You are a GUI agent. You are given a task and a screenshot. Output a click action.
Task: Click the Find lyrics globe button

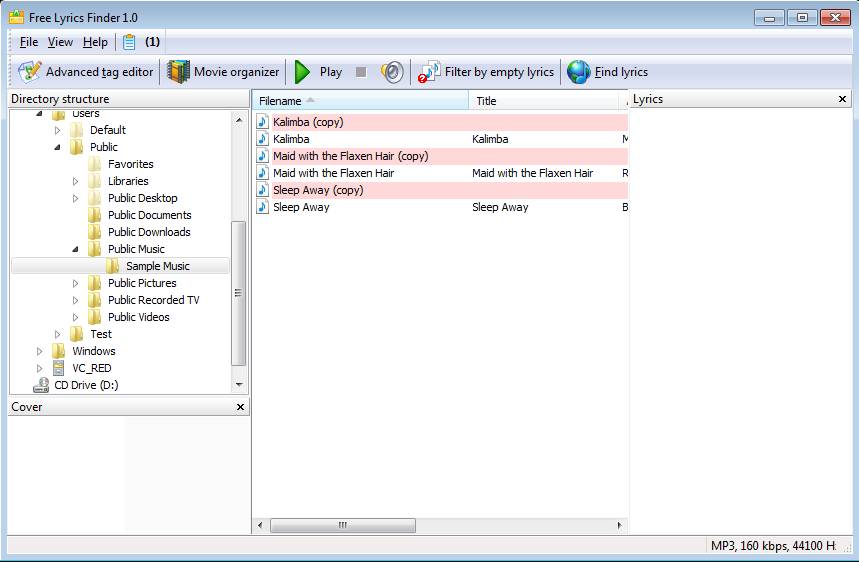coord(608,72)
